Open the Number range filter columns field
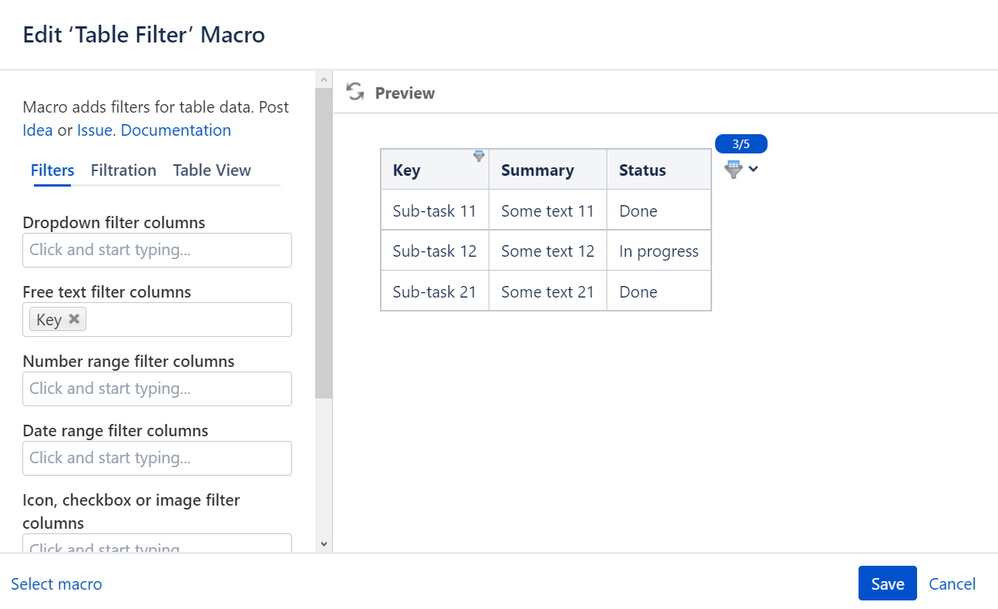Image resolution: width=998 pixels, height=609 pixels. point(157,388)
